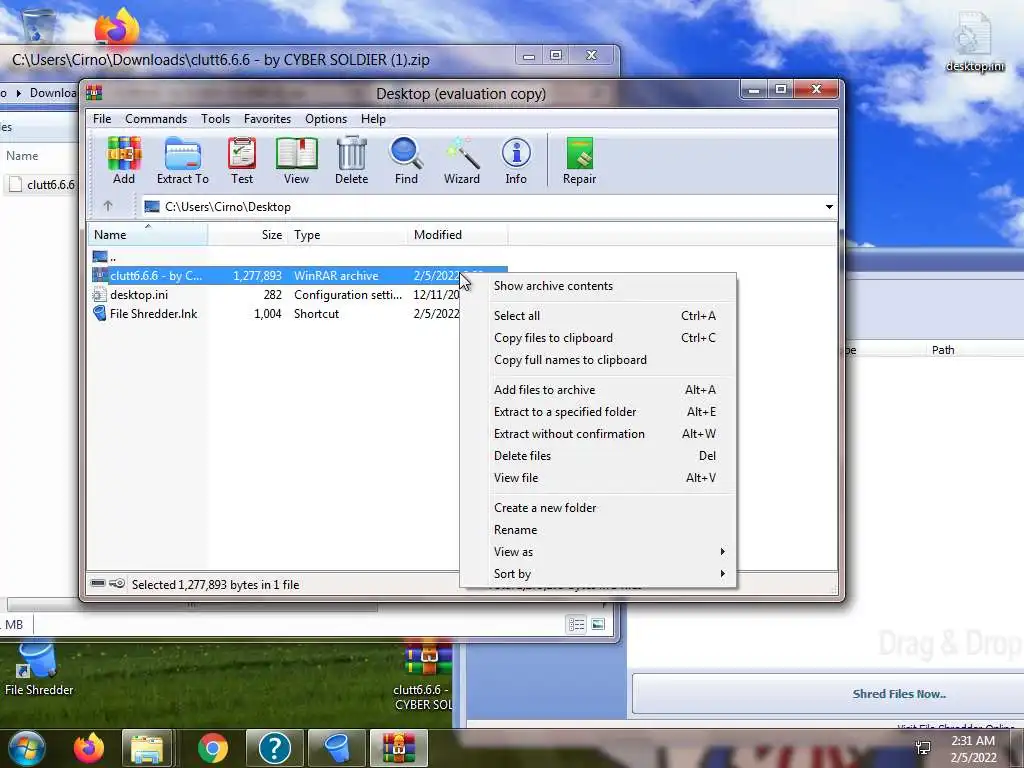Select the File Shredder.lnk row

275,314
